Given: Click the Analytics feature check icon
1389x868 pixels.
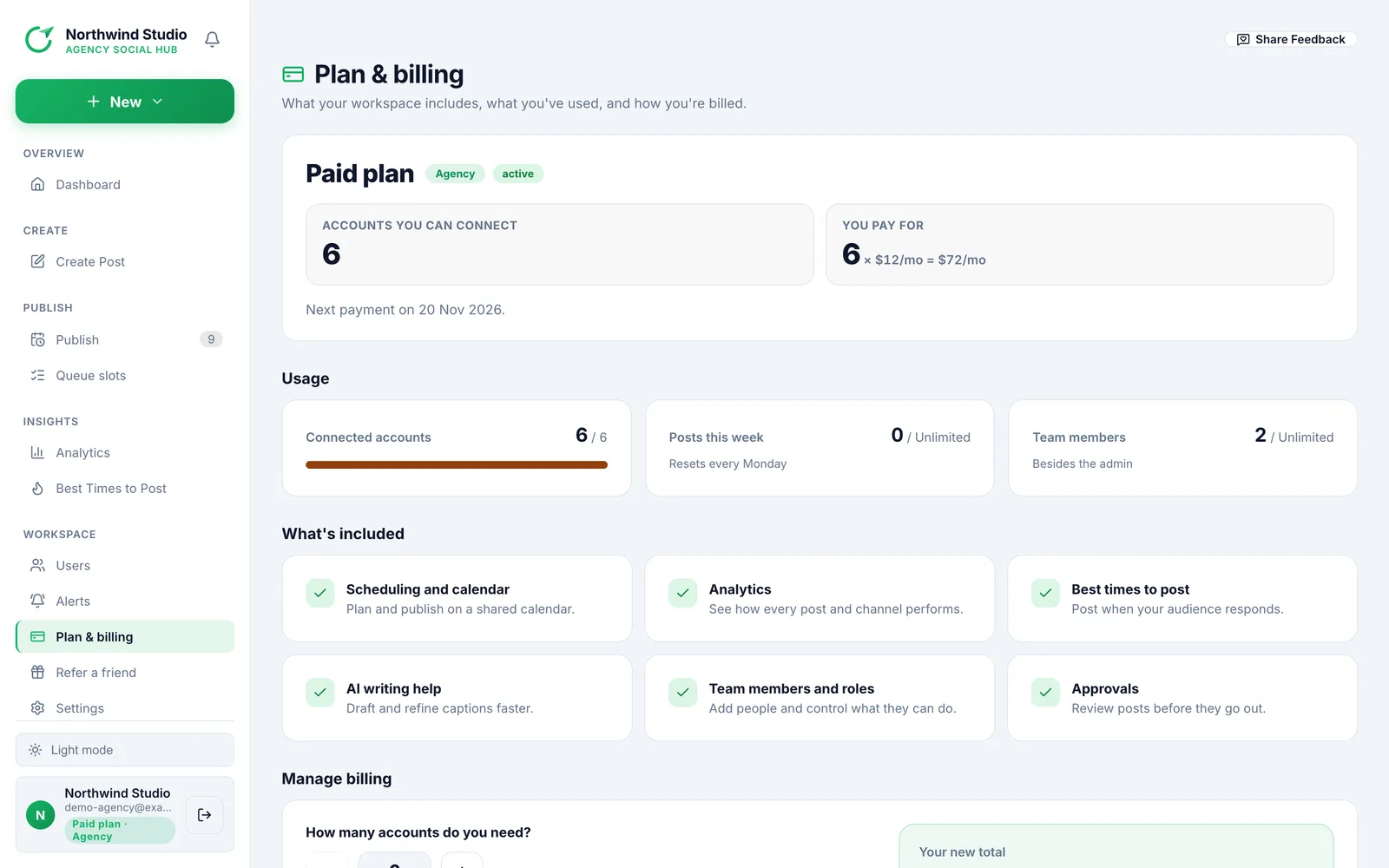Looking at the screenshot, I should (683, 593).
